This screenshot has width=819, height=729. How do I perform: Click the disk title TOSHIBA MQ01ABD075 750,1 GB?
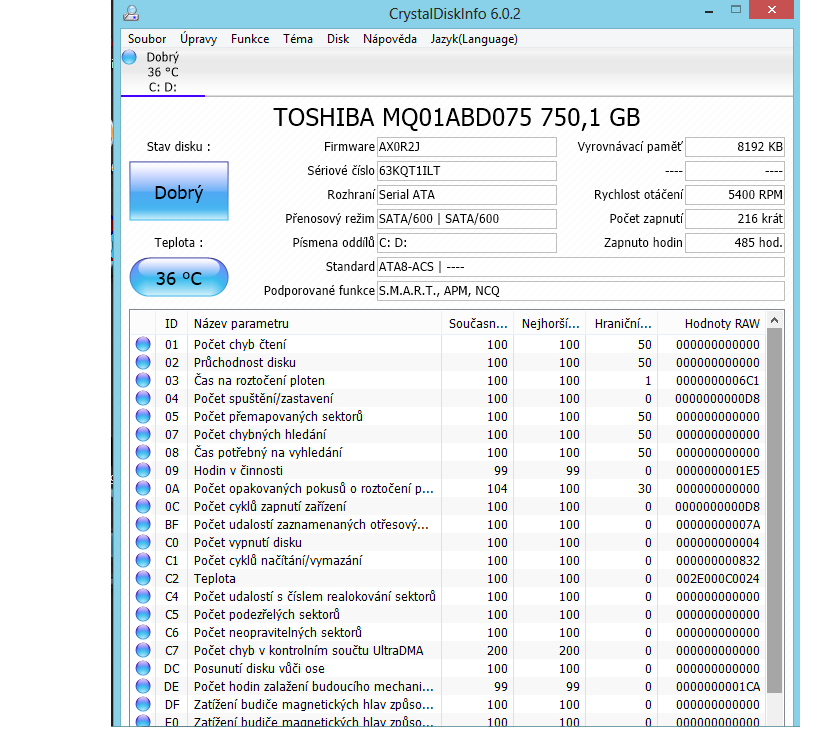click(457, 117)
